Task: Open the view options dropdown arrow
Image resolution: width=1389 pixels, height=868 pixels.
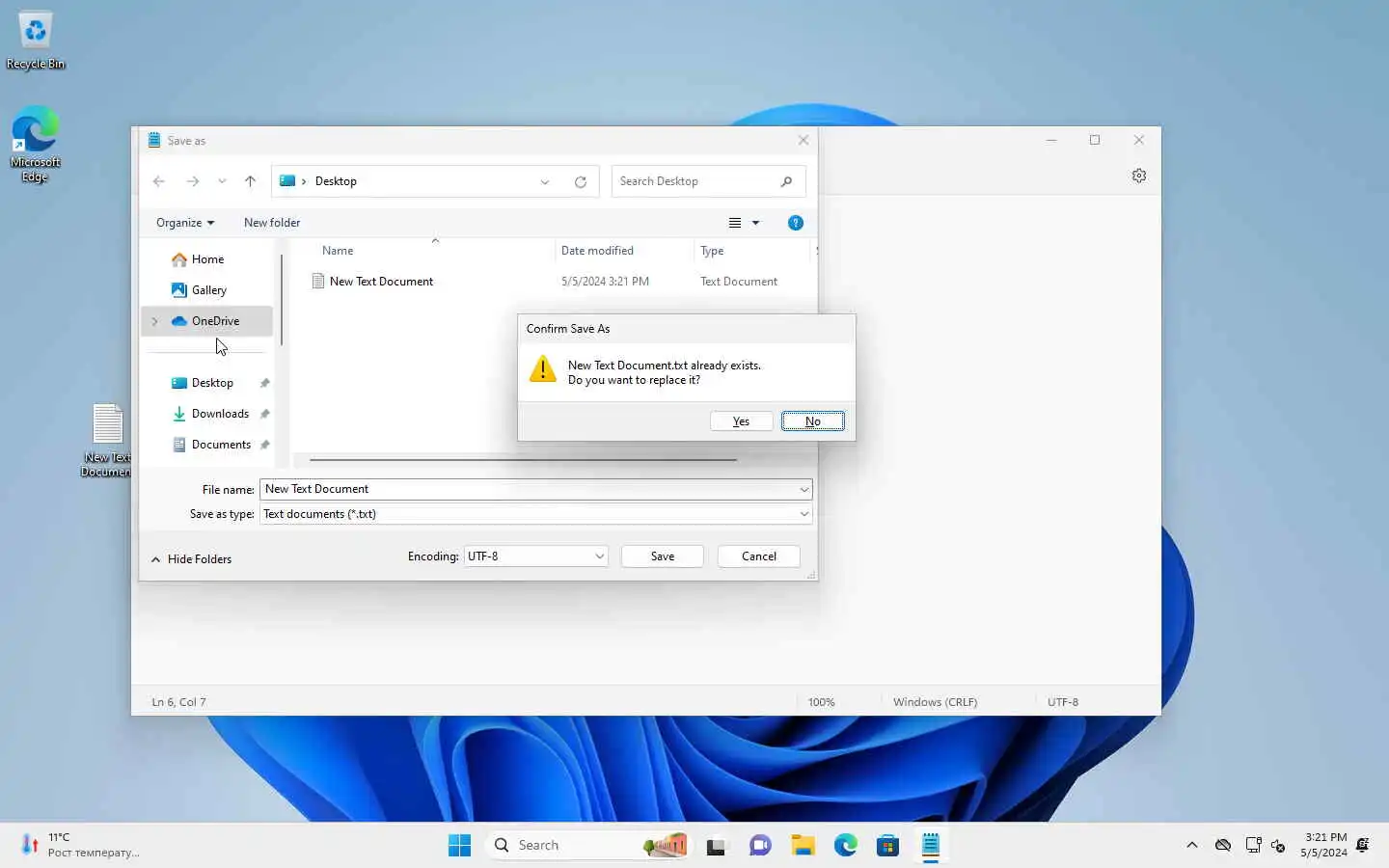Action: click(755, 223)
